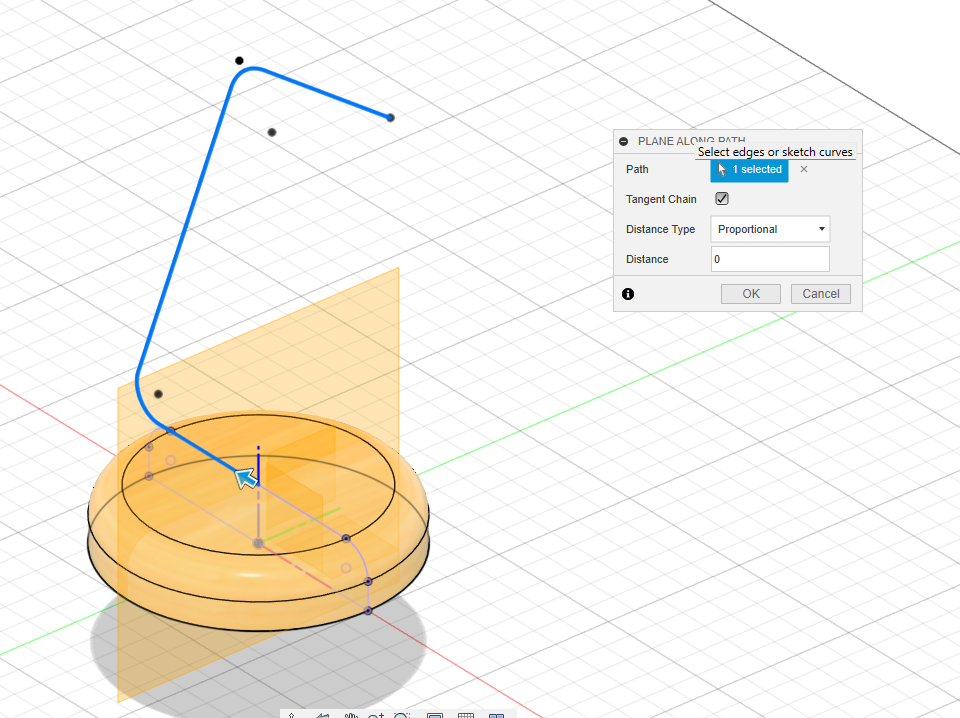
Task: Select the endpoint at the path's upper end
Action: click(x=390, y=118)
